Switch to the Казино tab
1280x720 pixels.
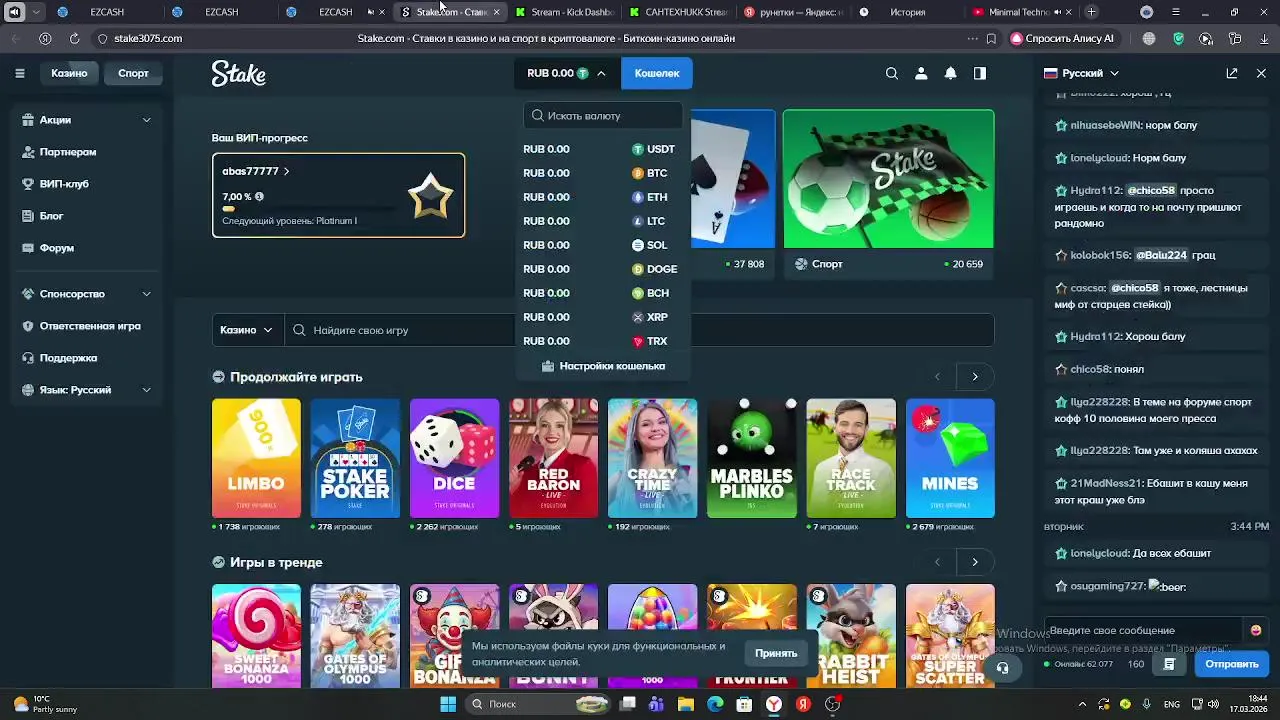(69, 73)
